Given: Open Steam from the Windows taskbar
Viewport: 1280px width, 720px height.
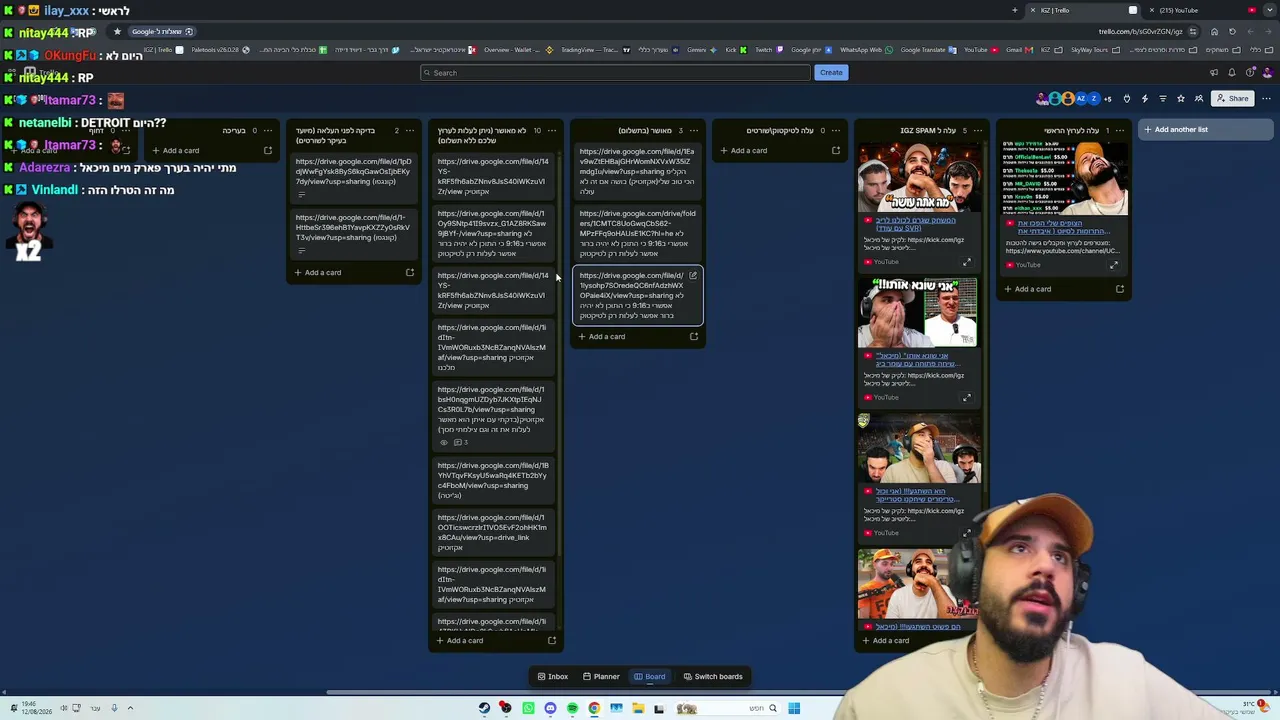Looking at the screenshot, I should (485, 708).
